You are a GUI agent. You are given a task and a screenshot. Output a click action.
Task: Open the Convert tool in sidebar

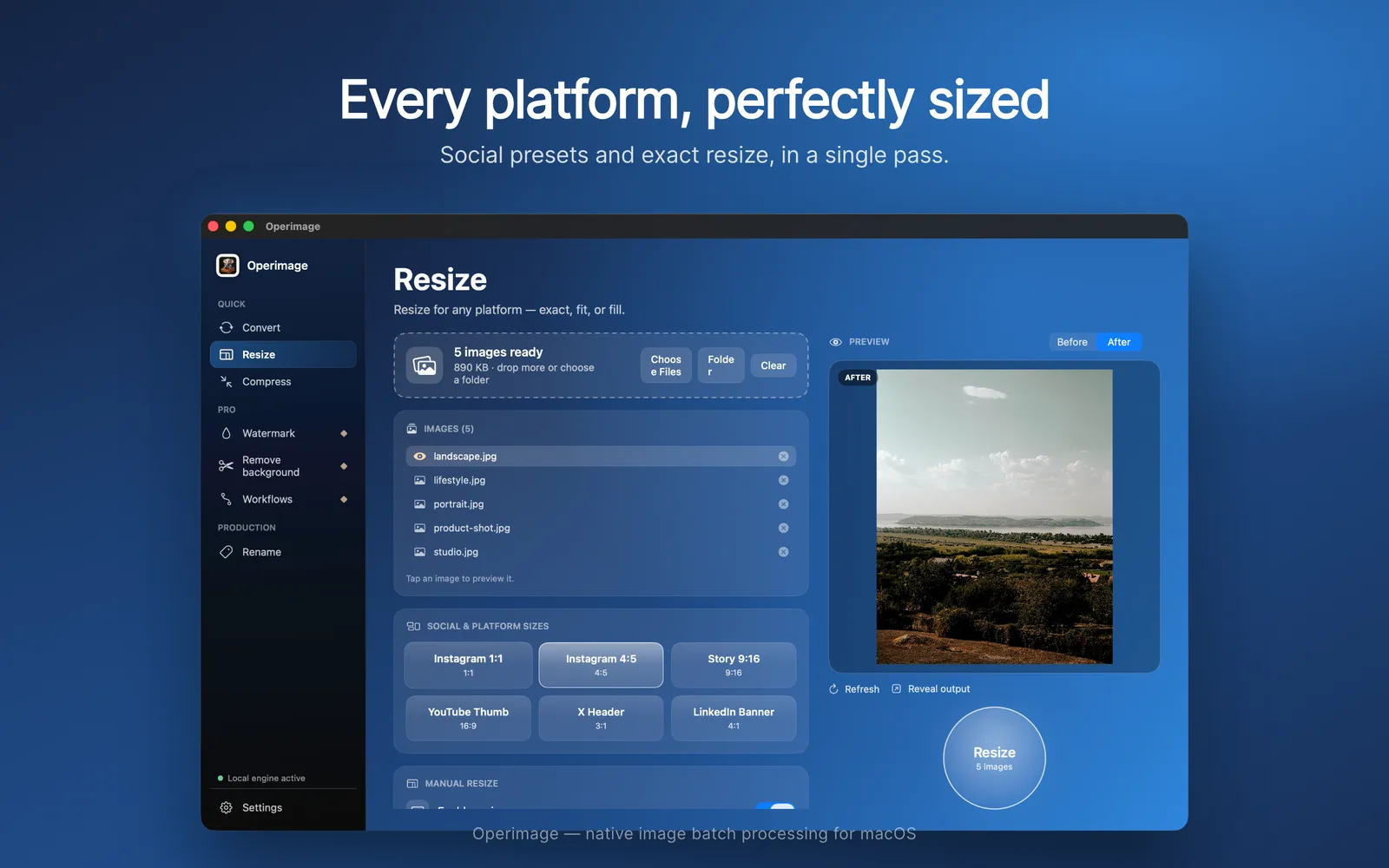click(x=283, y=328)
